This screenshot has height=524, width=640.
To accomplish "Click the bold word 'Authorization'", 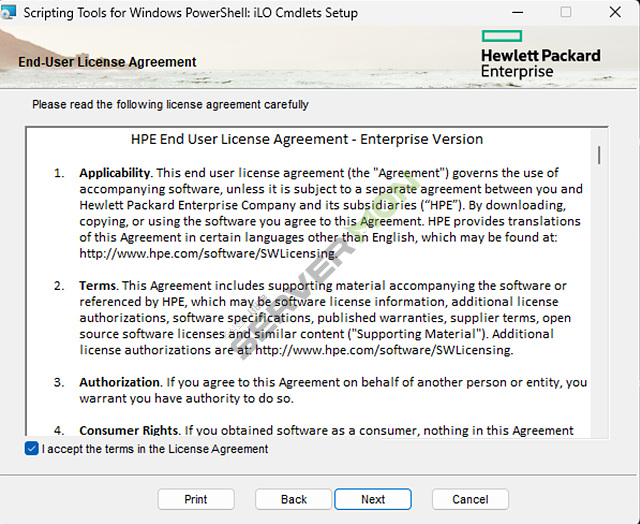I will click(119, 382).
